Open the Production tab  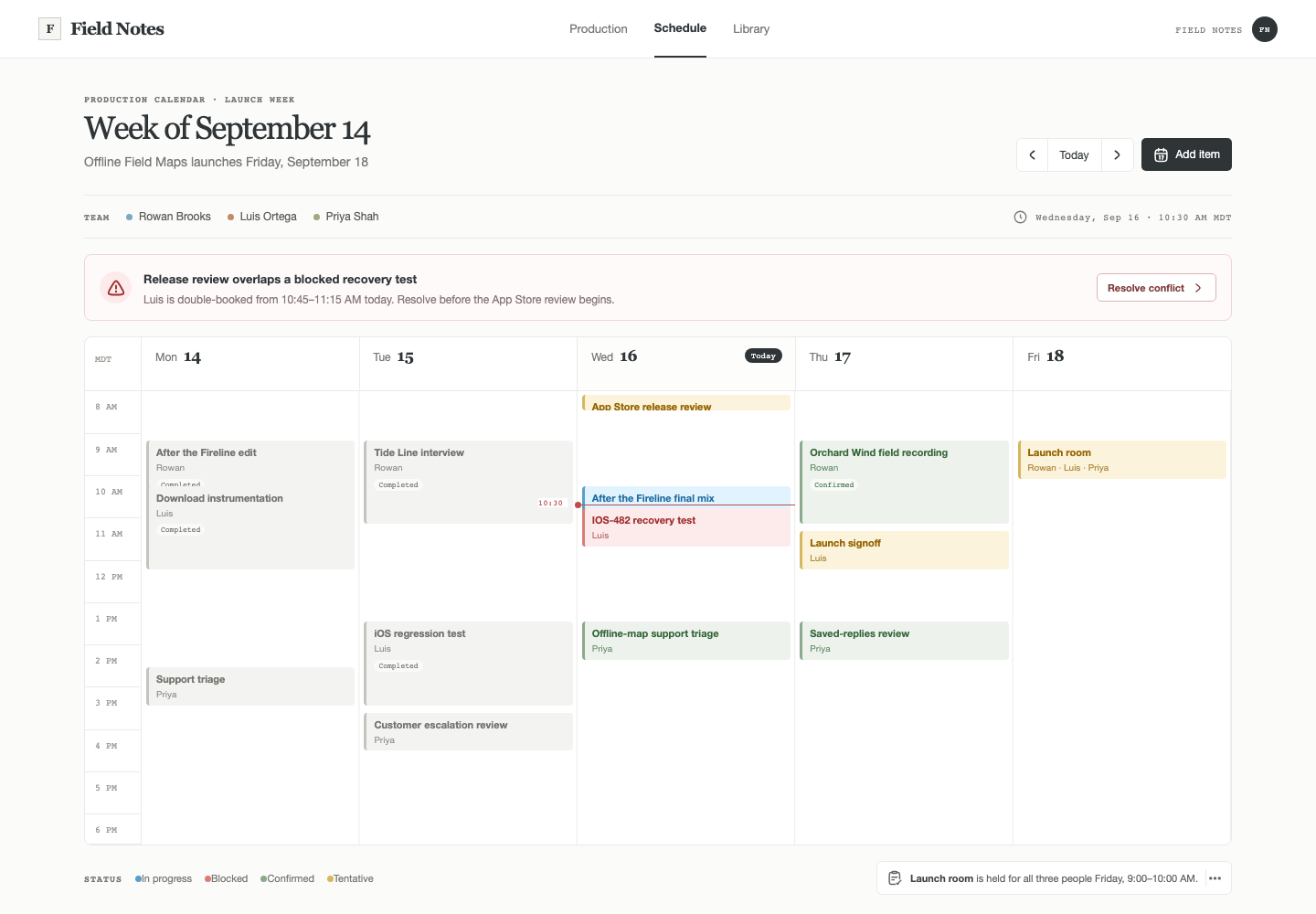[599, 28]
